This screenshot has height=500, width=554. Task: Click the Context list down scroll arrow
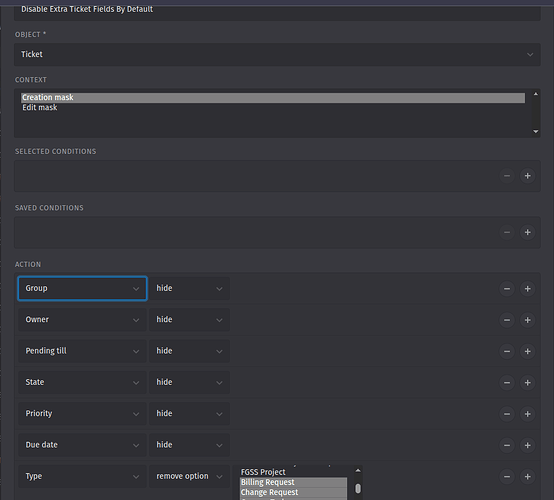pos(536,131)
